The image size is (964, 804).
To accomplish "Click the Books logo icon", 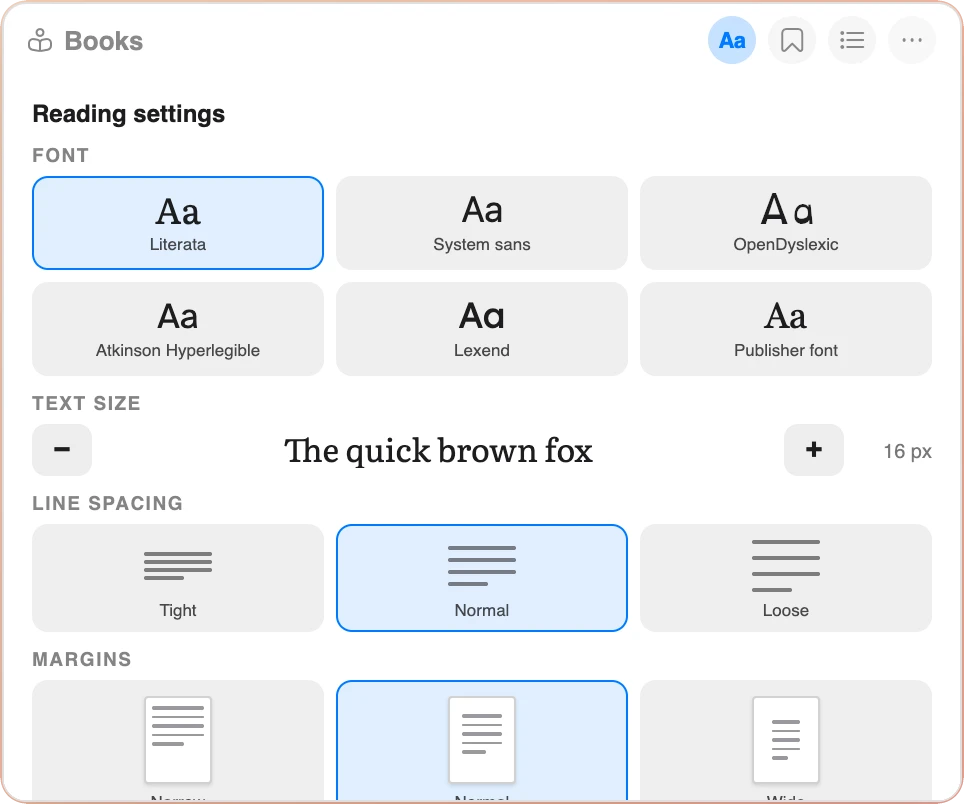I will click(x=40, y=41).
